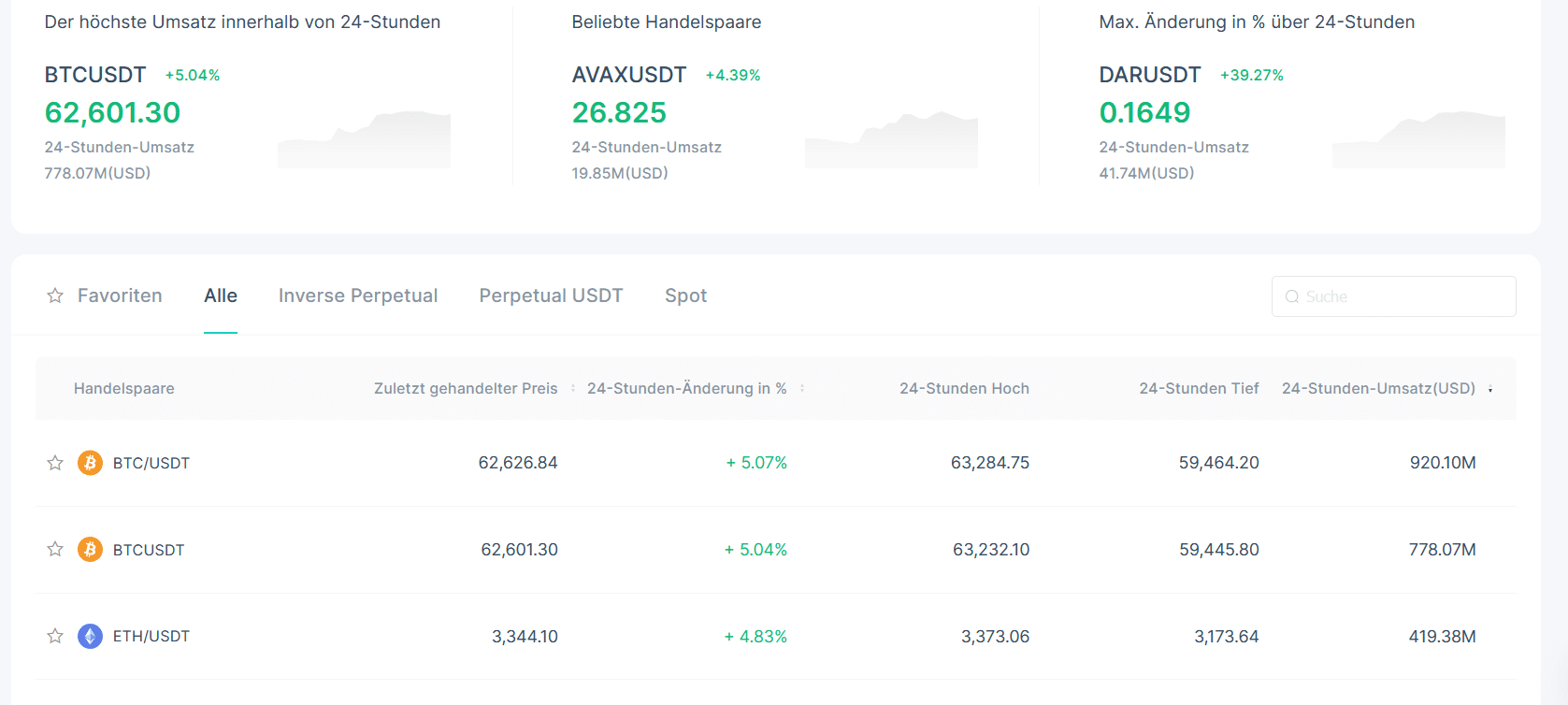Click the 24-Stunden Tief column header
The height and width of the screenshot is (705, 1568).
click(1199, 388)
